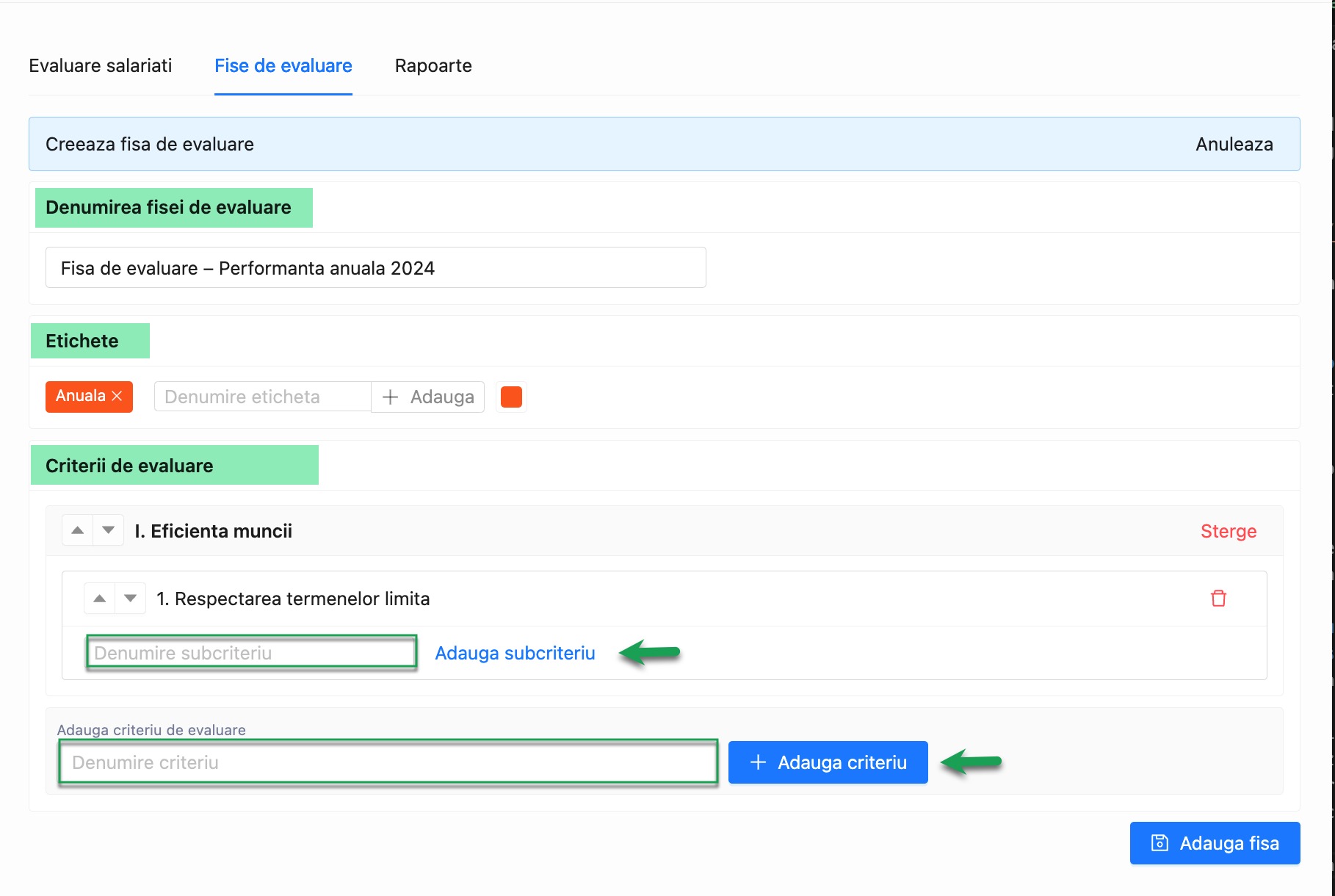1335x896 pixels.
Task: Move Eficienta muncii criterion up
Action: pyautogui.click(x=77, y=530)
